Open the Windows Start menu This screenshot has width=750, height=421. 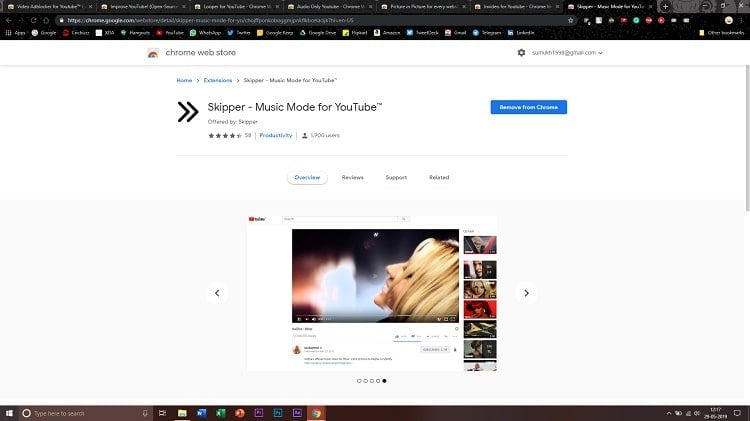tap(9, 413)
